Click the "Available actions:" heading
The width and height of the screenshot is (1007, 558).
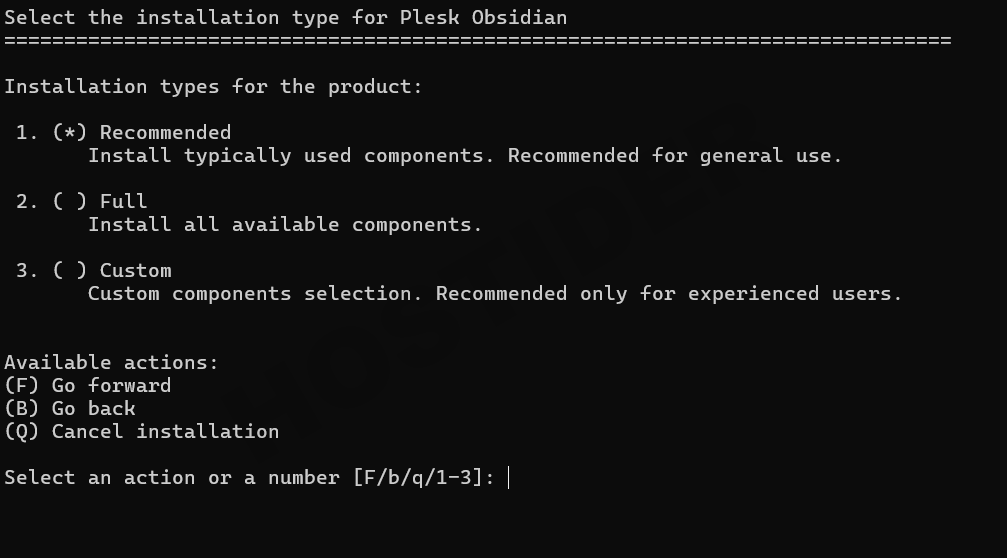click(x=111, y=363)
